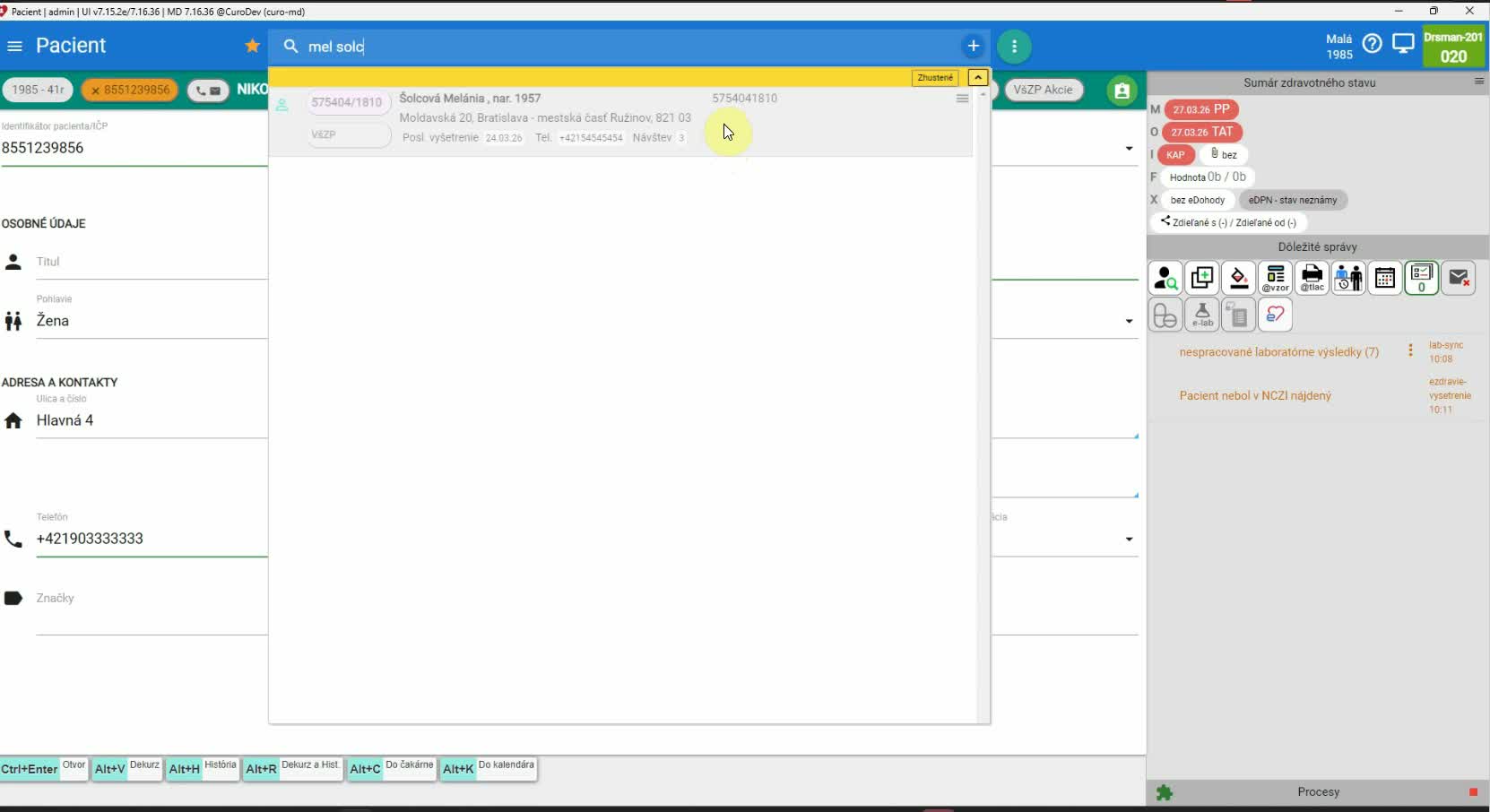
Task: Open patient search icon in Dôležité správy toolbar
Action: click(1165, 279)
